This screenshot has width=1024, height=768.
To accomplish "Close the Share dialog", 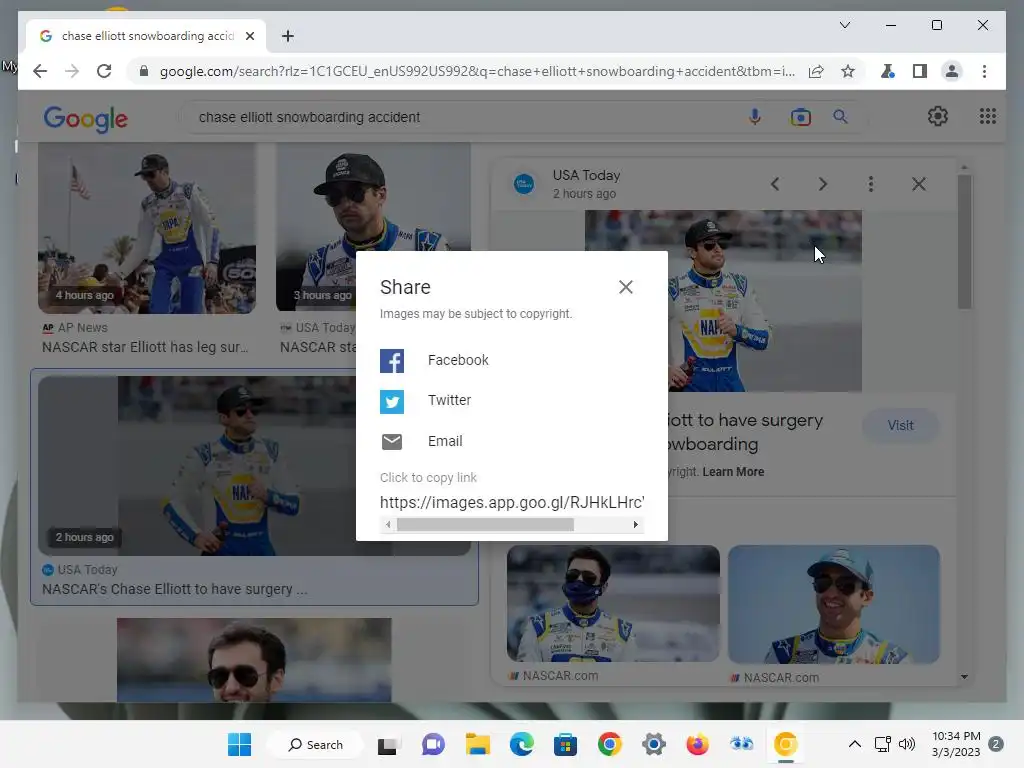I will click(x=626, y=287).
